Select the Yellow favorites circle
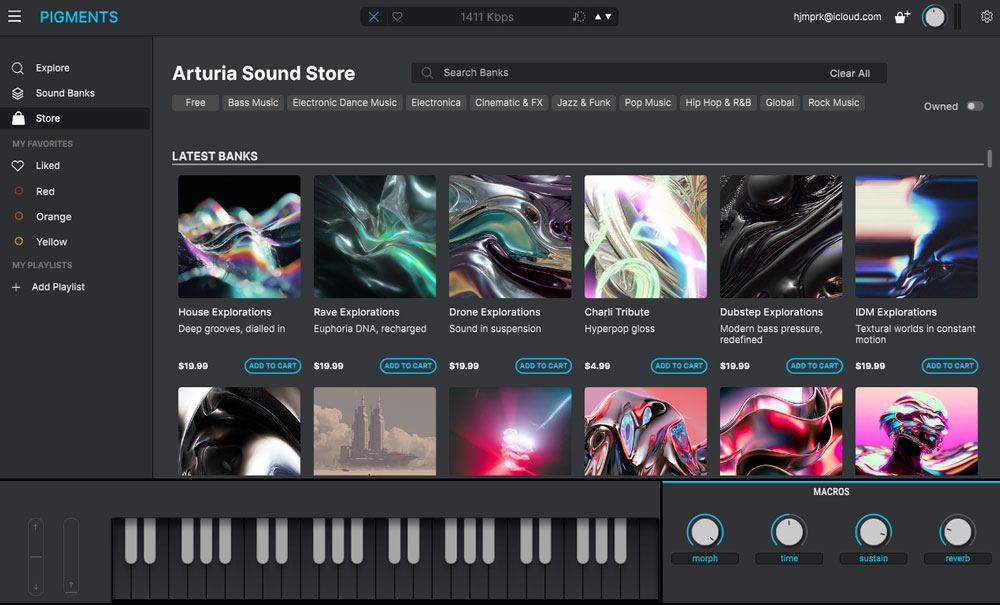Image resolution: width=1000 pixels, height=605 pixels. pos(19,242)
